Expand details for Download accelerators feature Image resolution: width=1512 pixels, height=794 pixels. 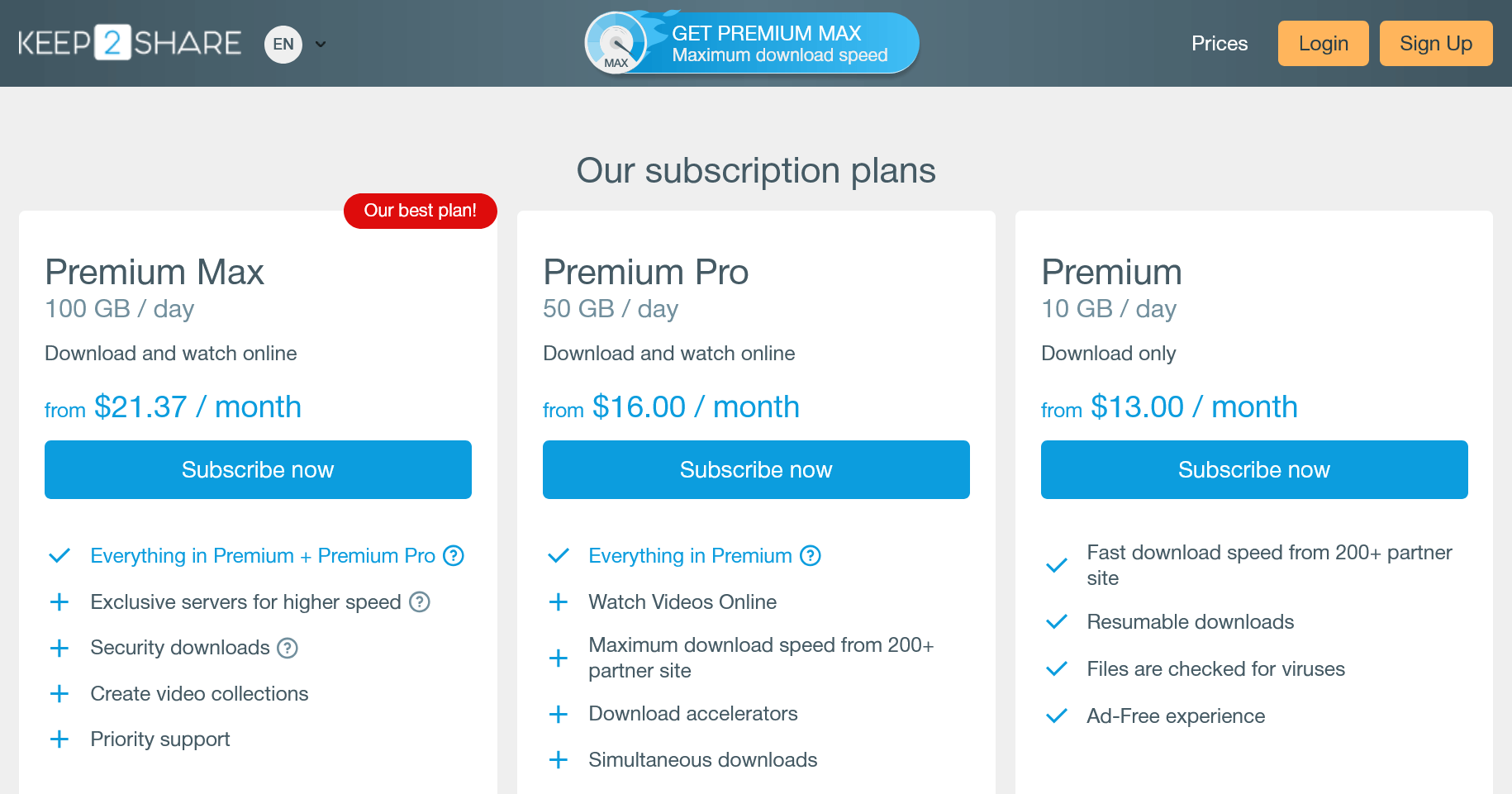pos(559,714)
